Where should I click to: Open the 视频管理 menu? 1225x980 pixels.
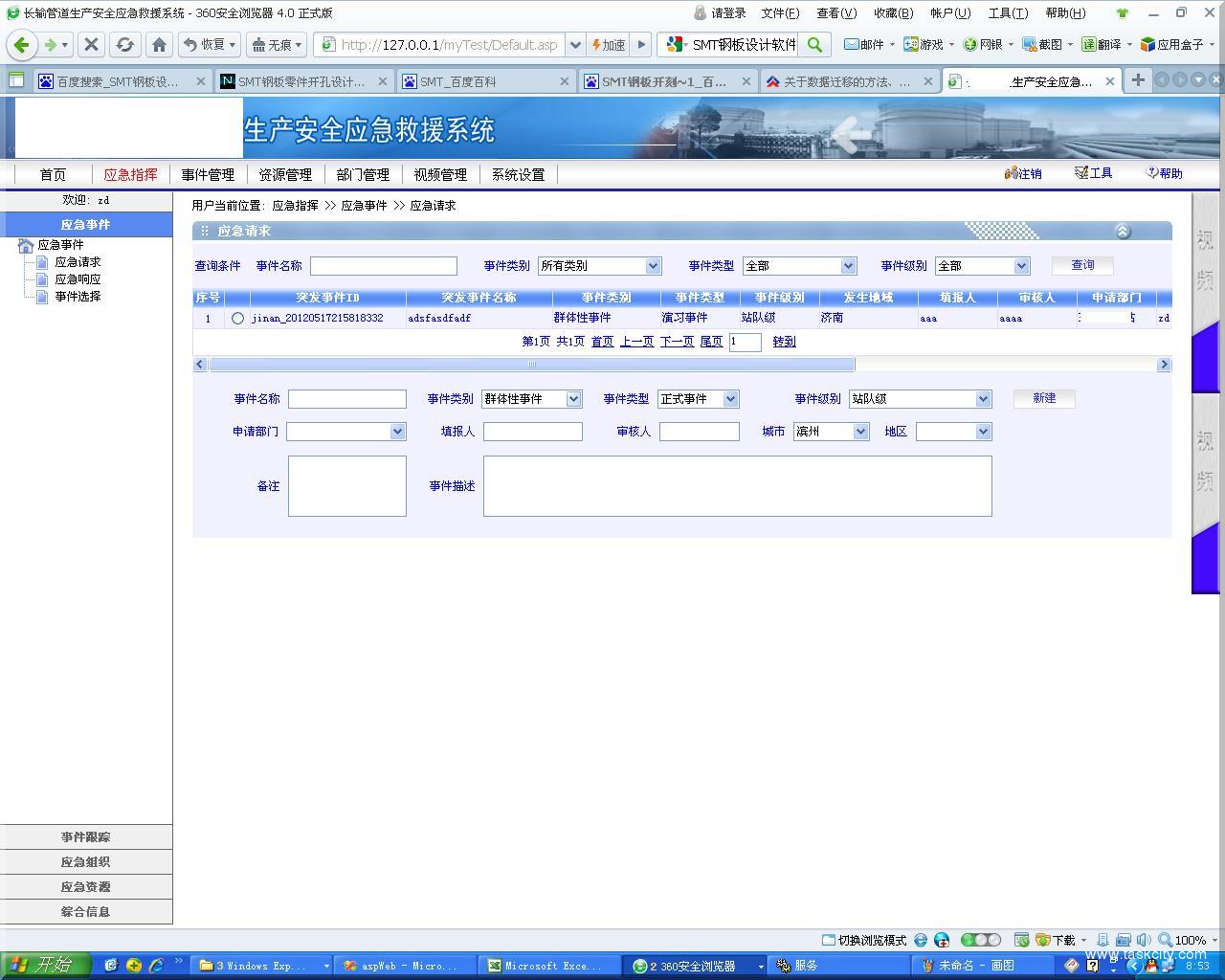click(440, 174)
